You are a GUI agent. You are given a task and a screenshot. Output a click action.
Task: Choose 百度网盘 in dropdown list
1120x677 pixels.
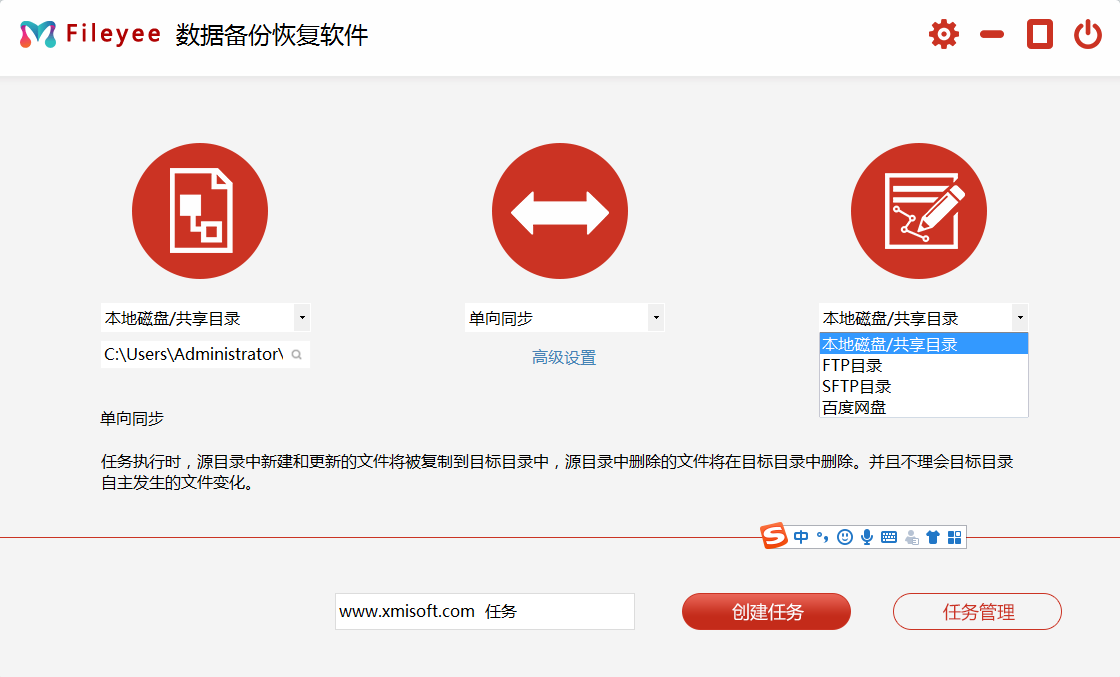point(854,407)
